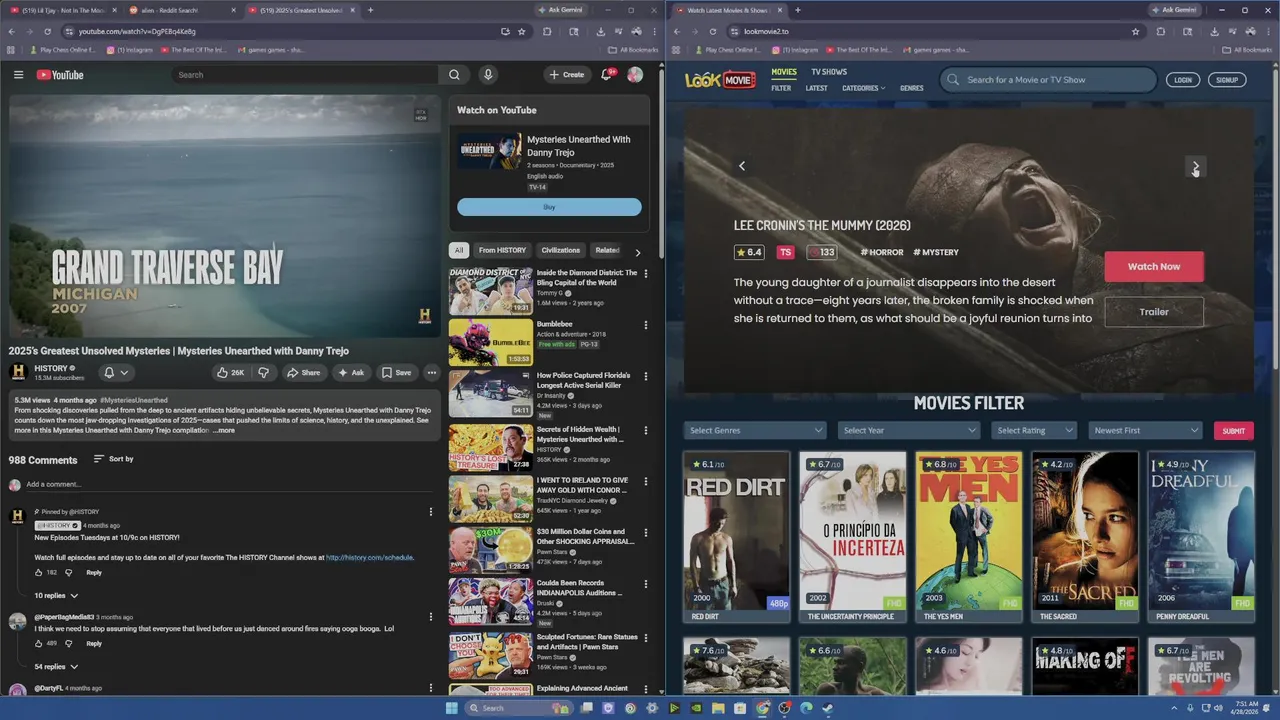Open downloads in the LookMovie browser window

point(1214,31)
